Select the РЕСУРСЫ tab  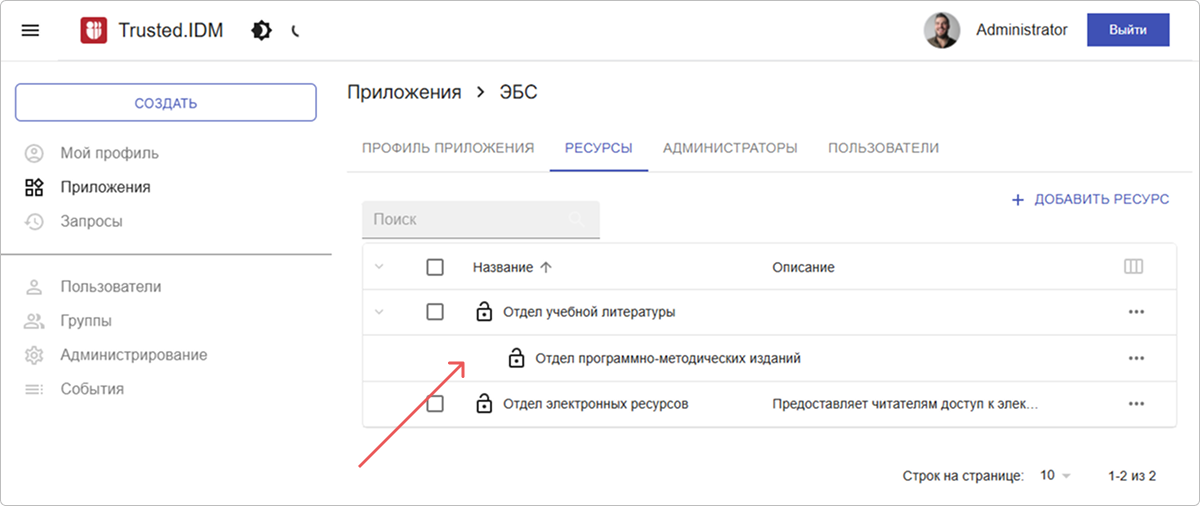(x=599, y=148)
